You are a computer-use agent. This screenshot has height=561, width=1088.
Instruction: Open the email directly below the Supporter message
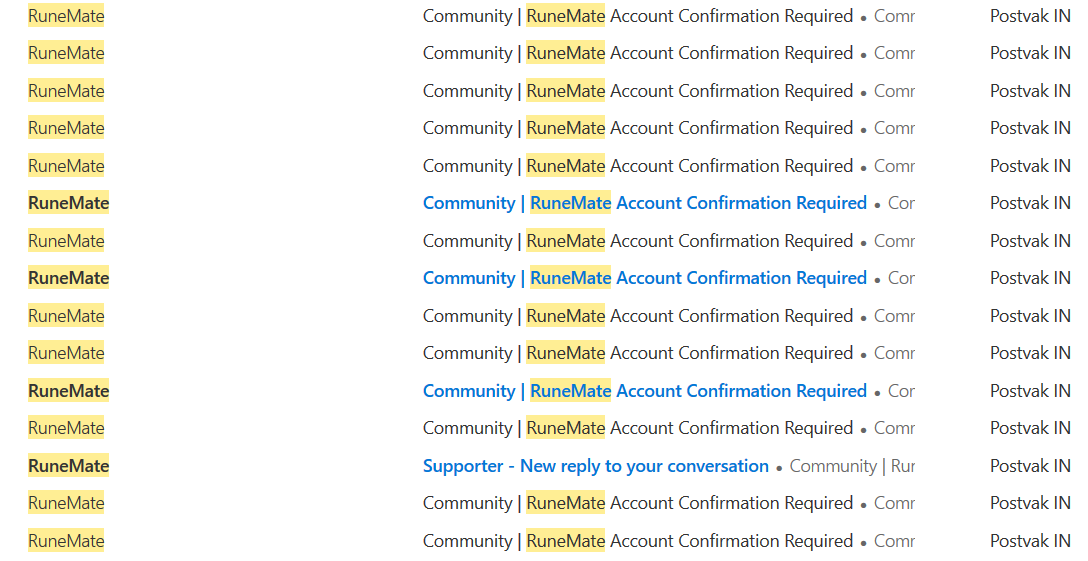click(637, 503)
